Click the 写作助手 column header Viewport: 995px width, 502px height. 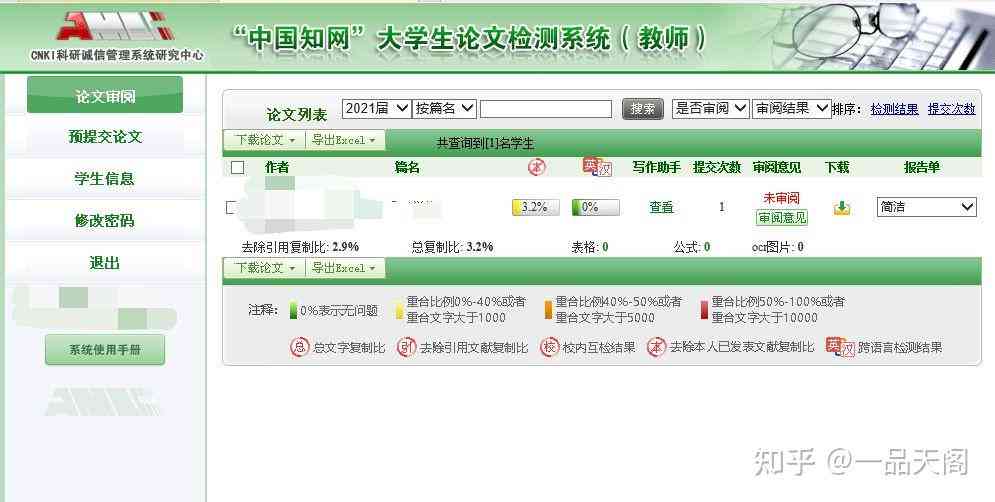pos(656,168)
